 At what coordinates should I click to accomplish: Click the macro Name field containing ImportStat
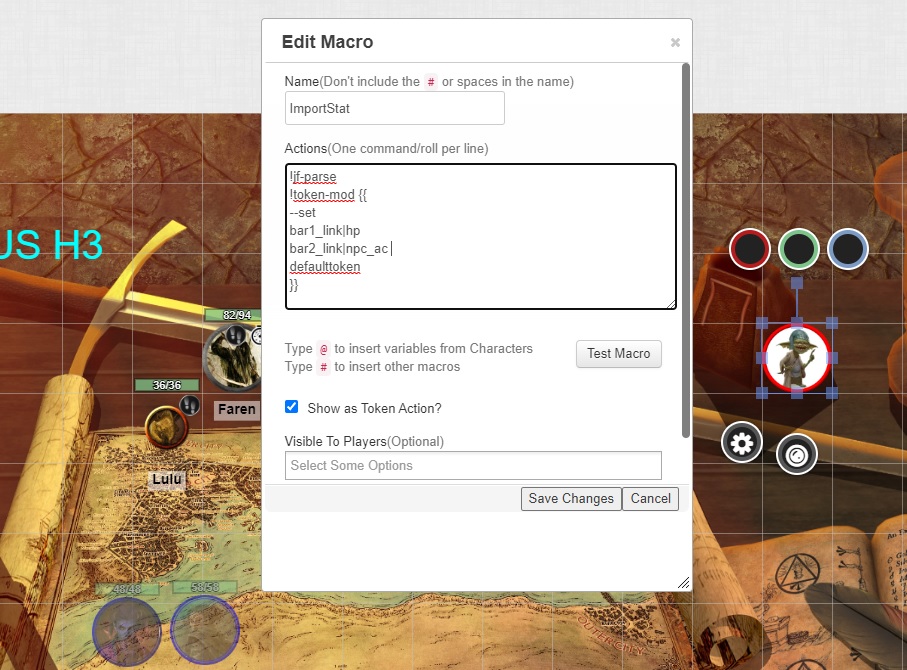coord(394,108)
